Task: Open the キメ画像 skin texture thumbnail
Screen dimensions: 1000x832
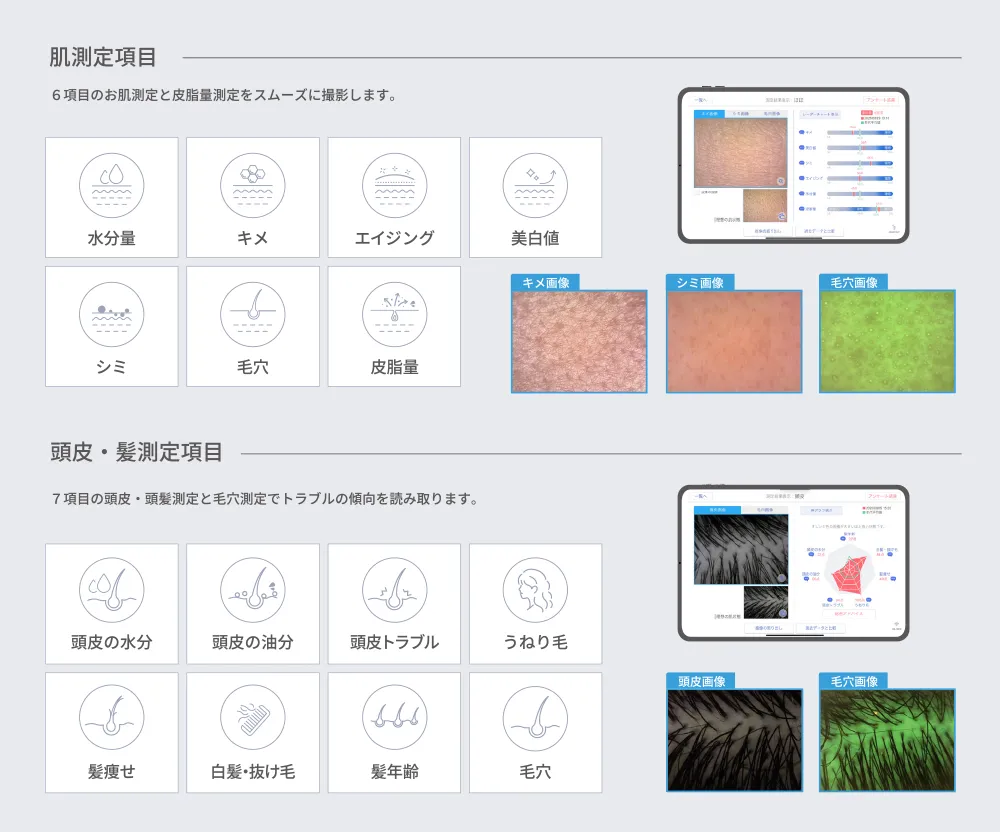Action: point(579,341)
